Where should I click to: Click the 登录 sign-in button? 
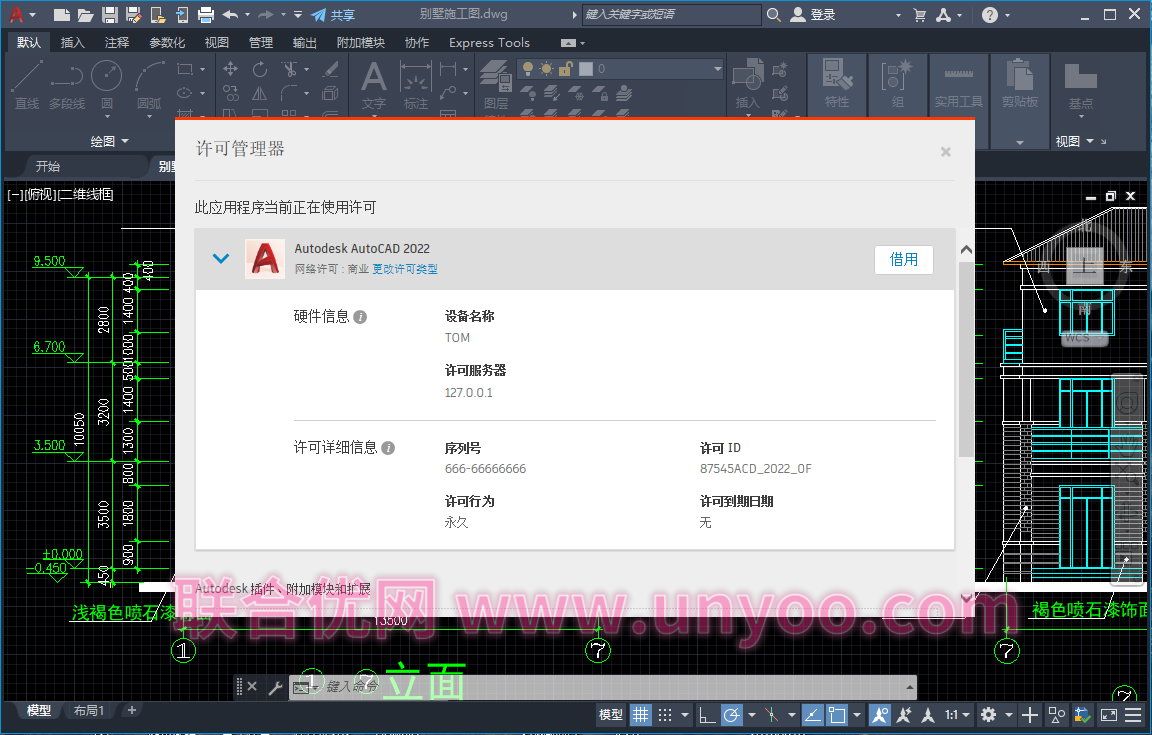pyautogui.click(x=813, y=15)
